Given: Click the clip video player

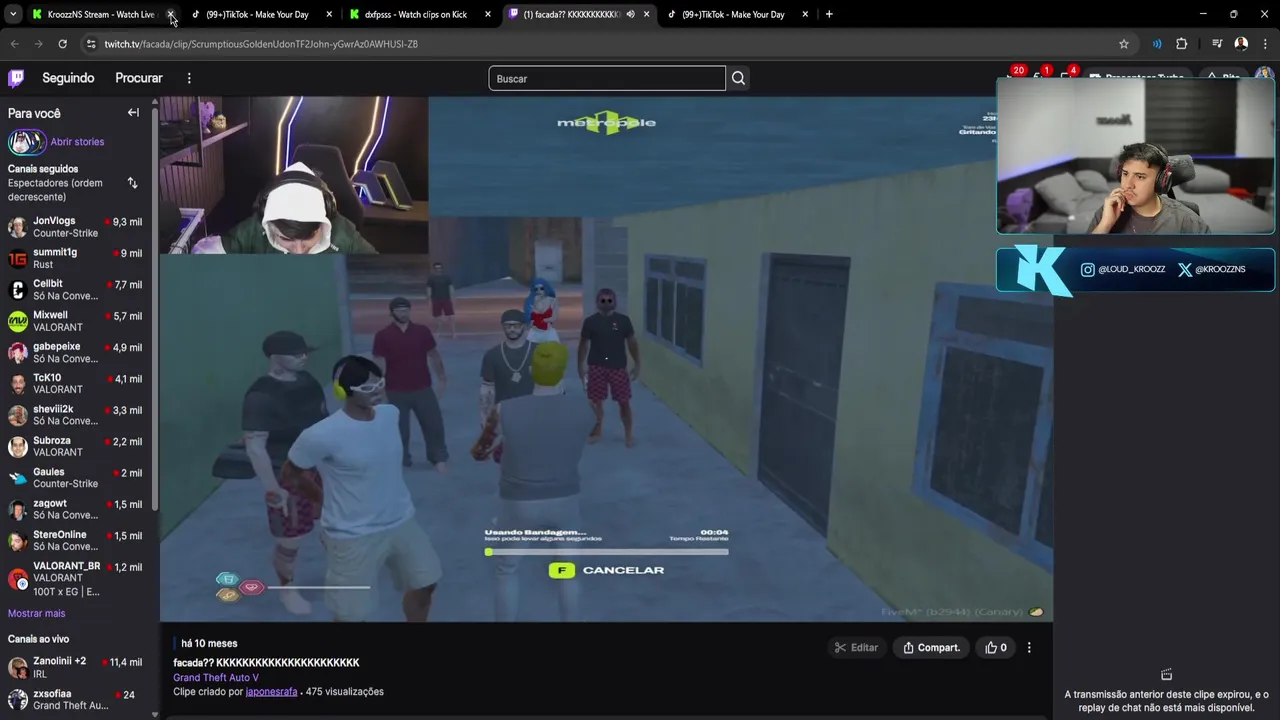Looking at the screenshot, I should point(606,359).
